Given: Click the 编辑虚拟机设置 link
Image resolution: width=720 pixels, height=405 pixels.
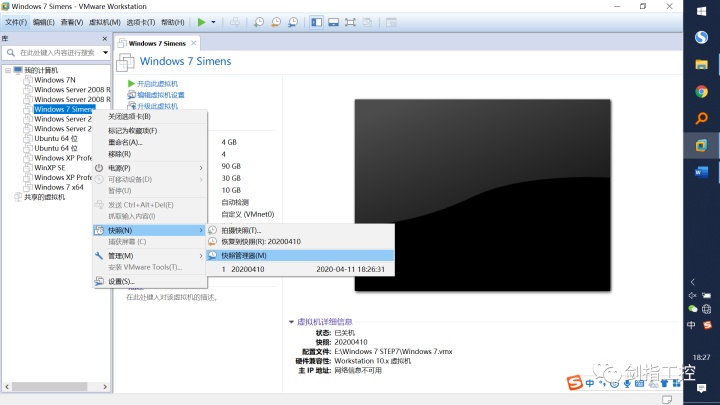Looking at the screenshot, I should pyautogui.click(x=161, y=95).
